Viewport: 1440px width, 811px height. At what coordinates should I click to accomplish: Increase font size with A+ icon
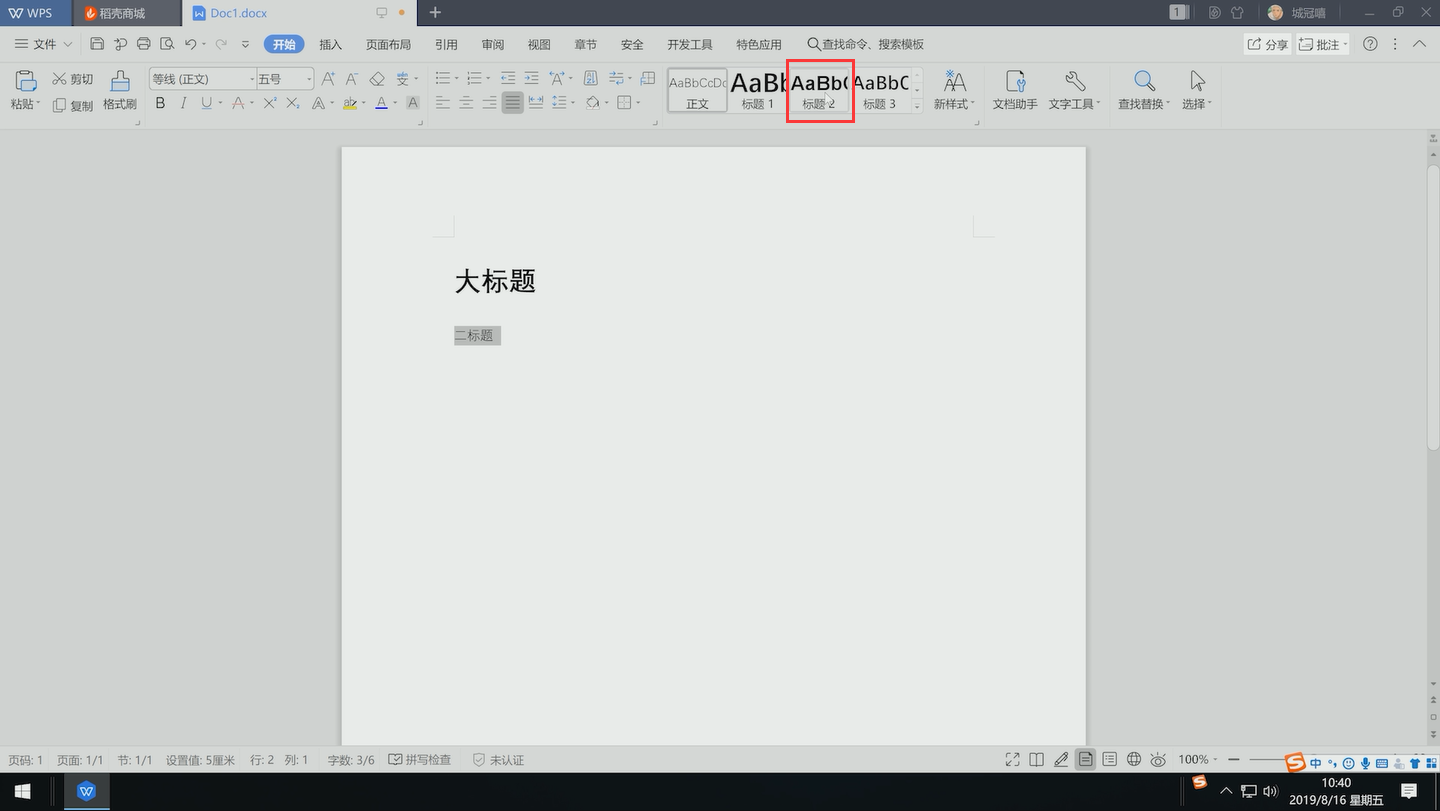[x=328, y=78]
